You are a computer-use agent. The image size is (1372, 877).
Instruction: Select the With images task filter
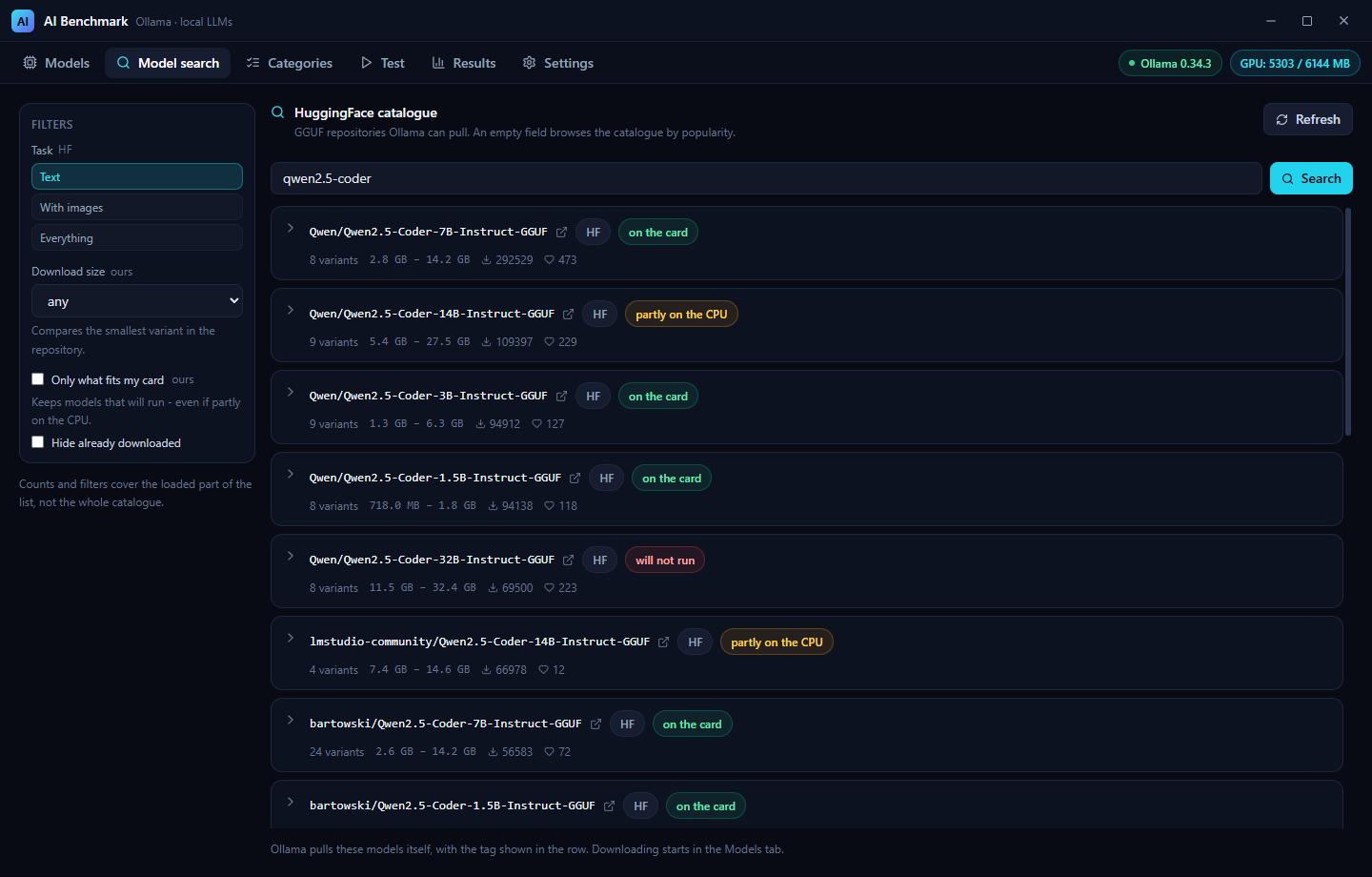click(x=137, y=208)
